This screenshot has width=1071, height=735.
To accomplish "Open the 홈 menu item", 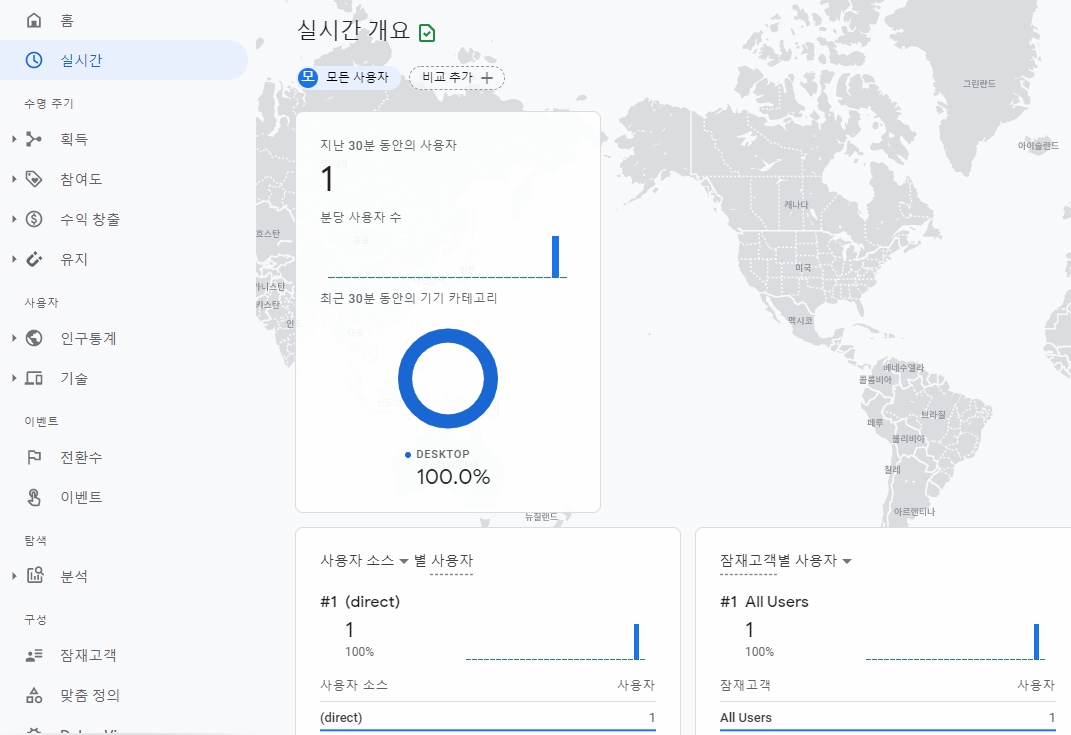I will click(124, 20).
